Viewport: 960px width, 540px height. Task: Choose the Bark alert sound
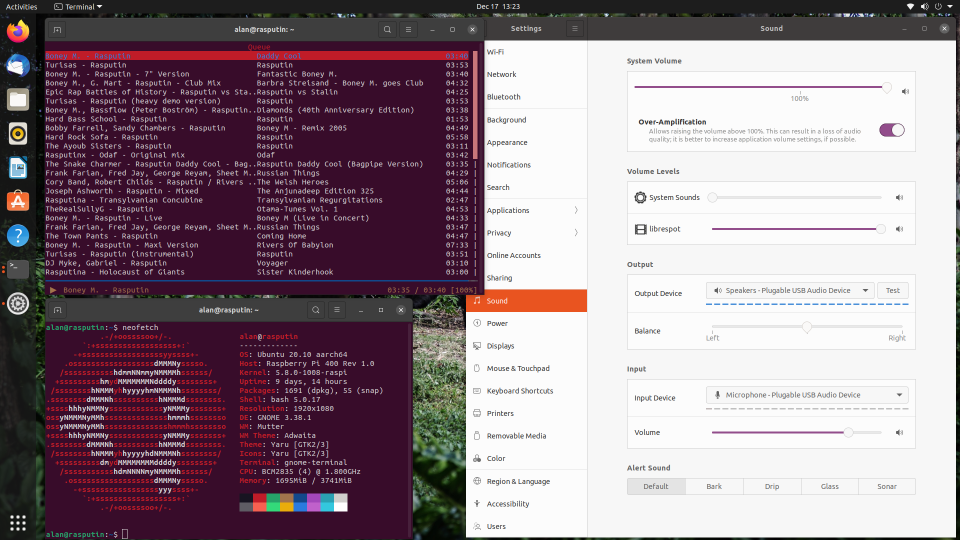714,486
